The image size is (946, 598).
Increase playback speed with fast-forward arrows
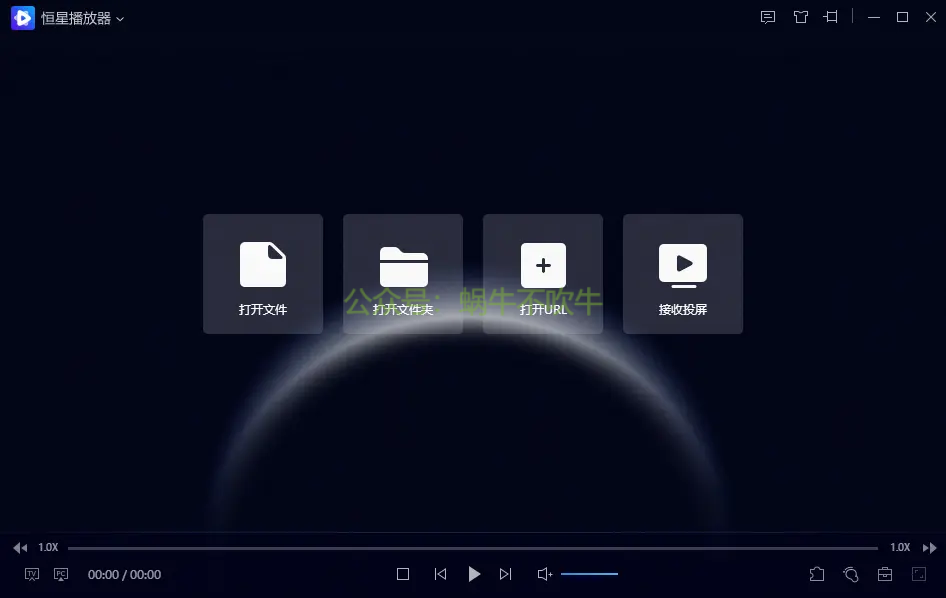coord(929,548)
